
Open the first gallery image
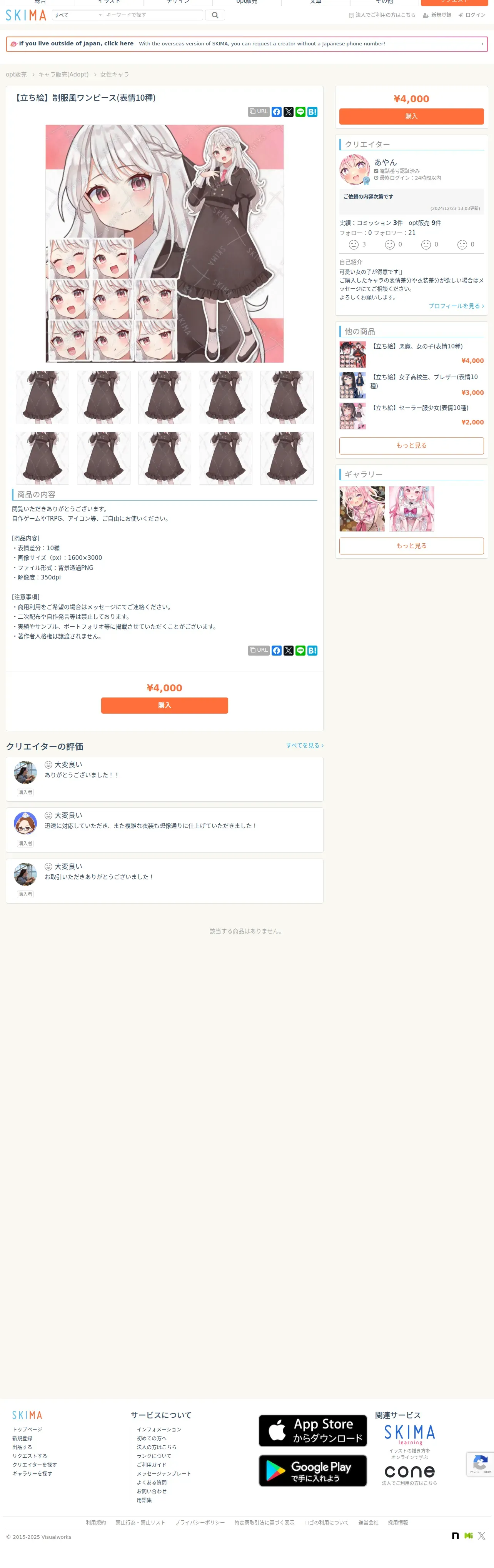click(x=362, y=509)
